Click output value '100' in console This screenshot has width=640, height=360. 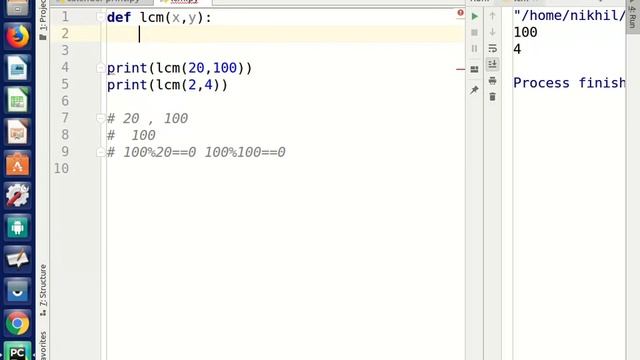(x=525, y=32)
